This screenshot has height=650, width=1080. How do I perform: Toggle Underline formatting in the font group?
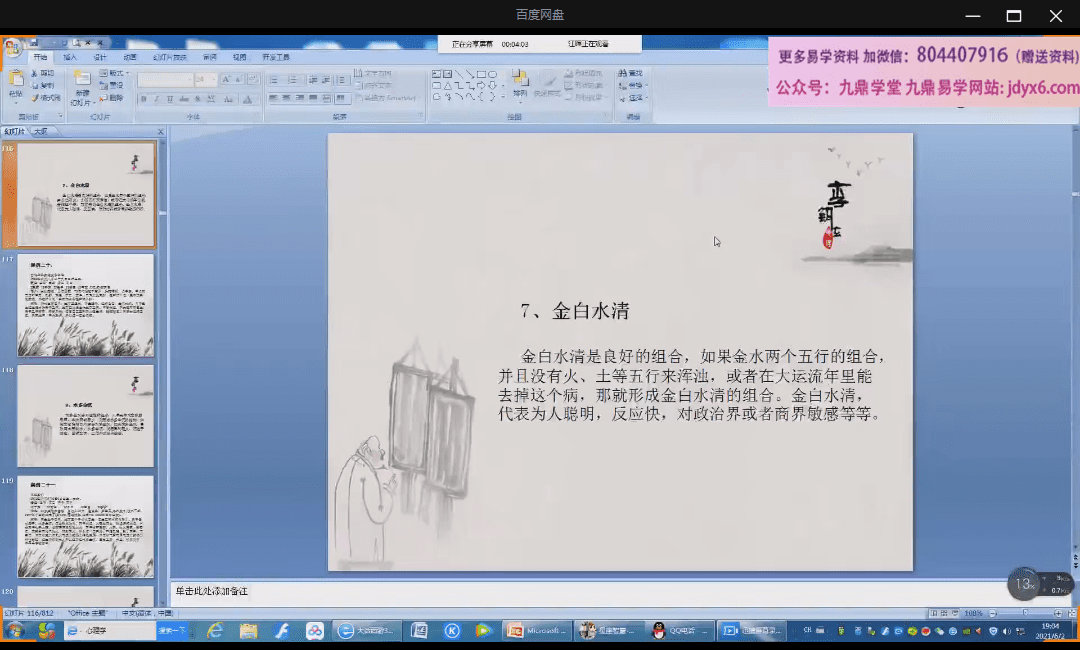(169, 99)
